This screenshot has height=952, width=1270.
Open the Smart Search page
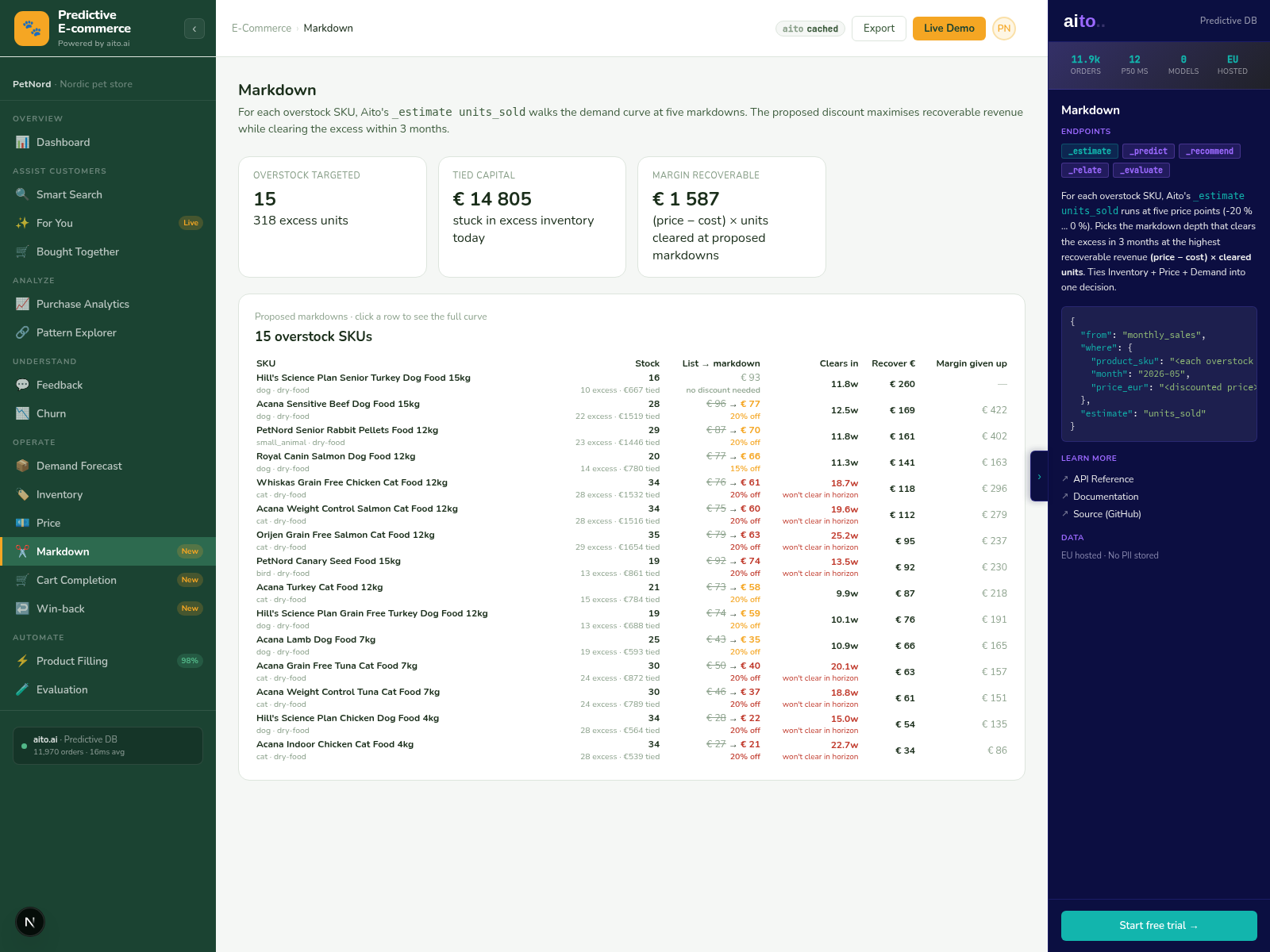108,194
